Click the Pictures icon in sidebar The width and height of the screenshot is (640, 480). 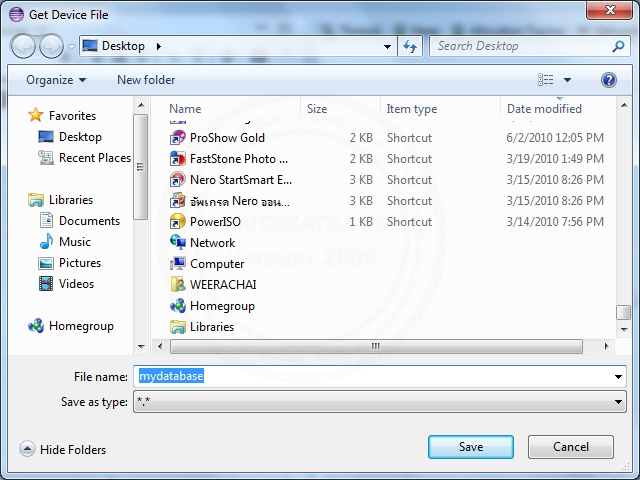pos(46,263)
